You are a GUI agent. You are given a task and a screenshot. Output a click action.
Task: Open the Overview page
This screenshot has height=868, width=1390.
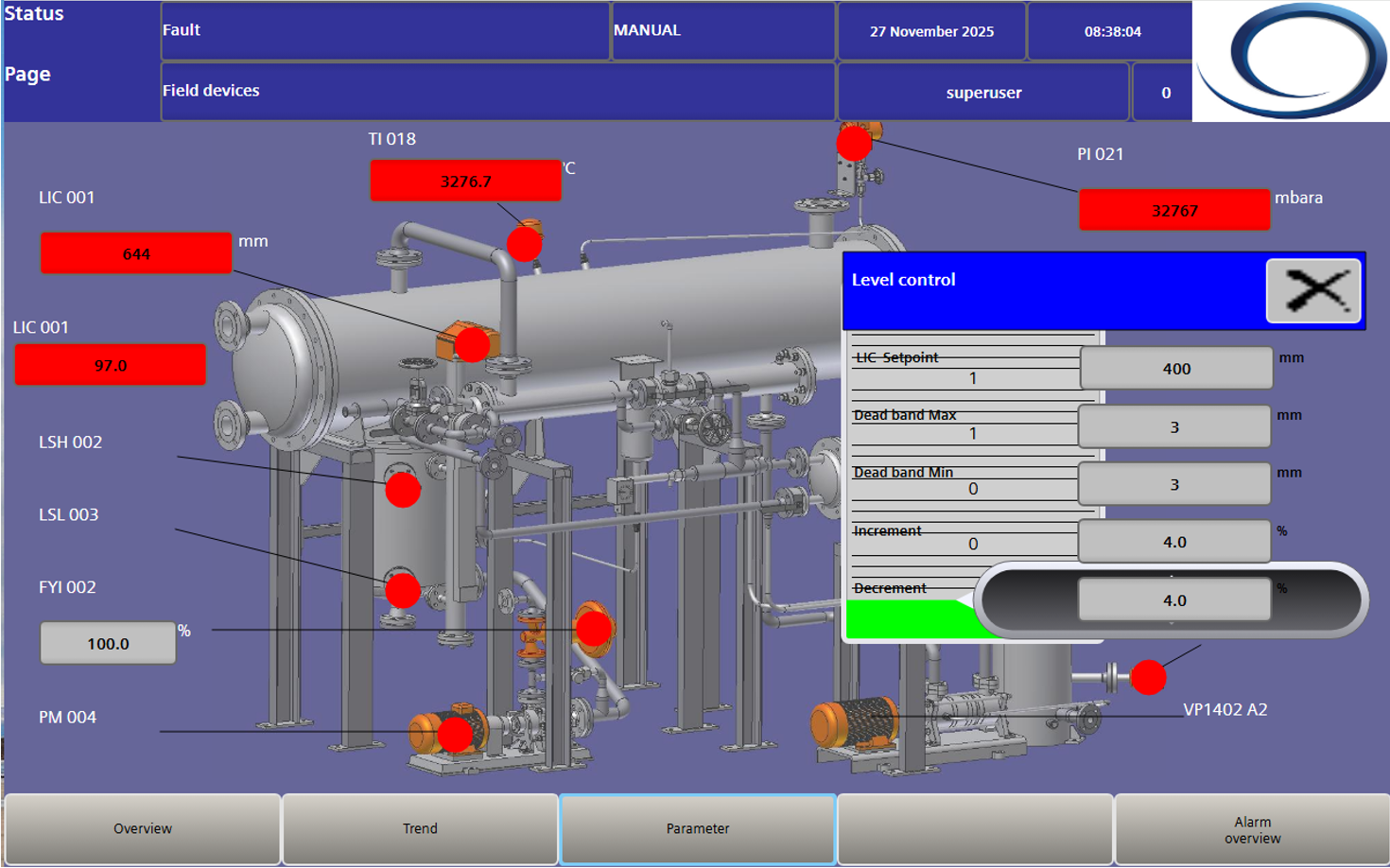pyautogui.click(x=143, y=828)
